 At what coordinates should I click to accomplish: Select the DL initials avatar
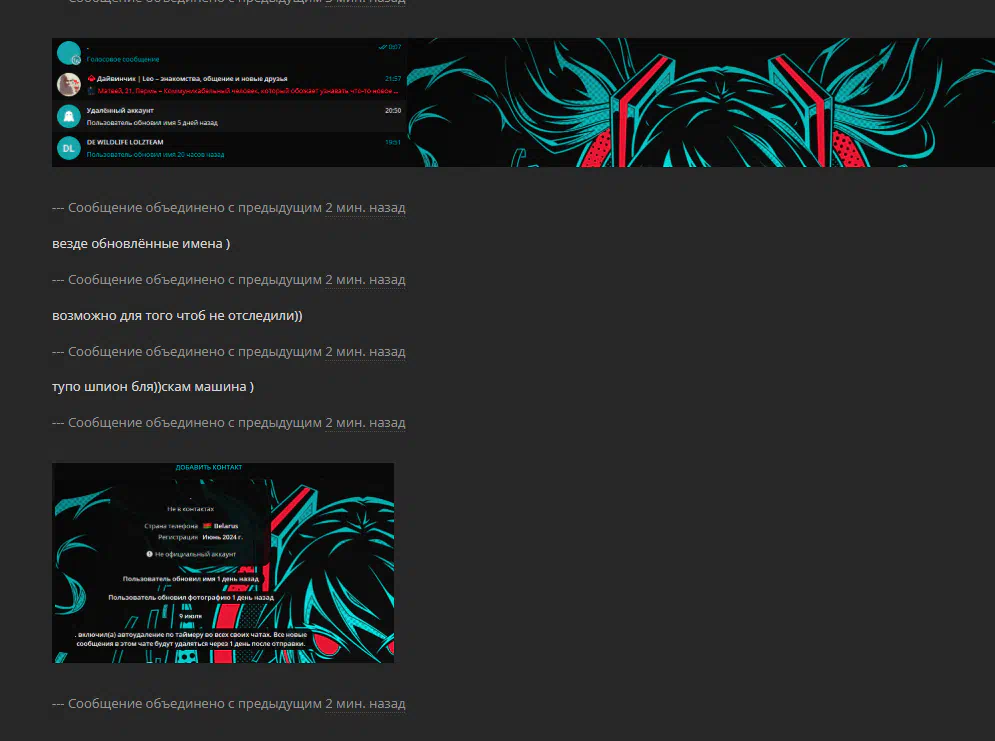tap(68, 148)
